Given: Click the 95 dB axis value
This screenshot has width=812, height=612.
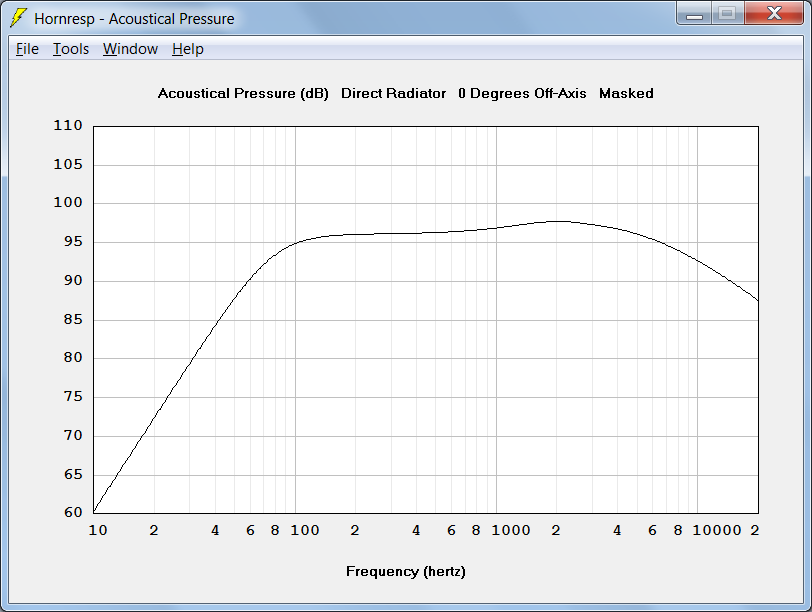Looking at the screenshot, I should tap(73, 241).
